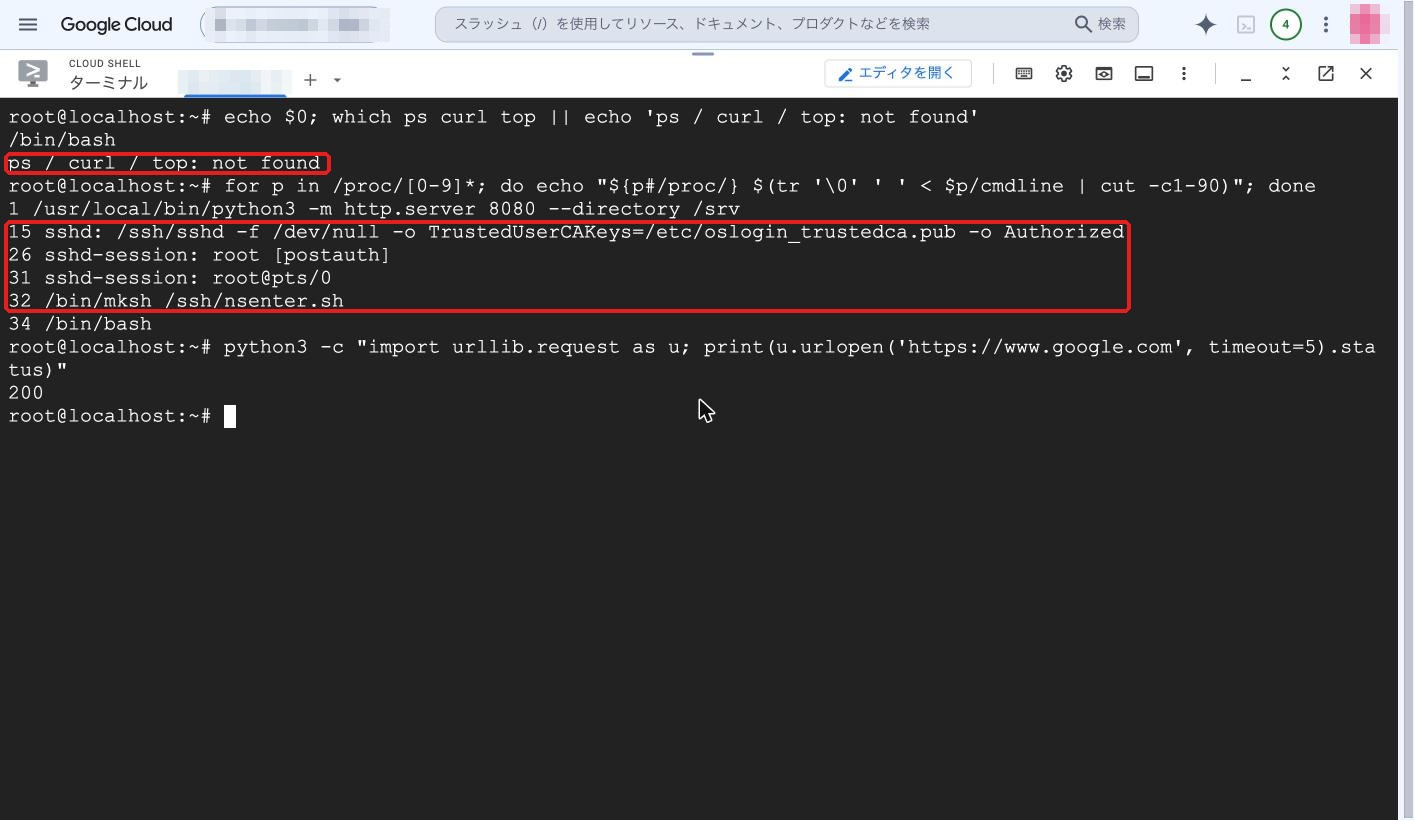Click the 'CLOUD SHELL' header label

105,63
